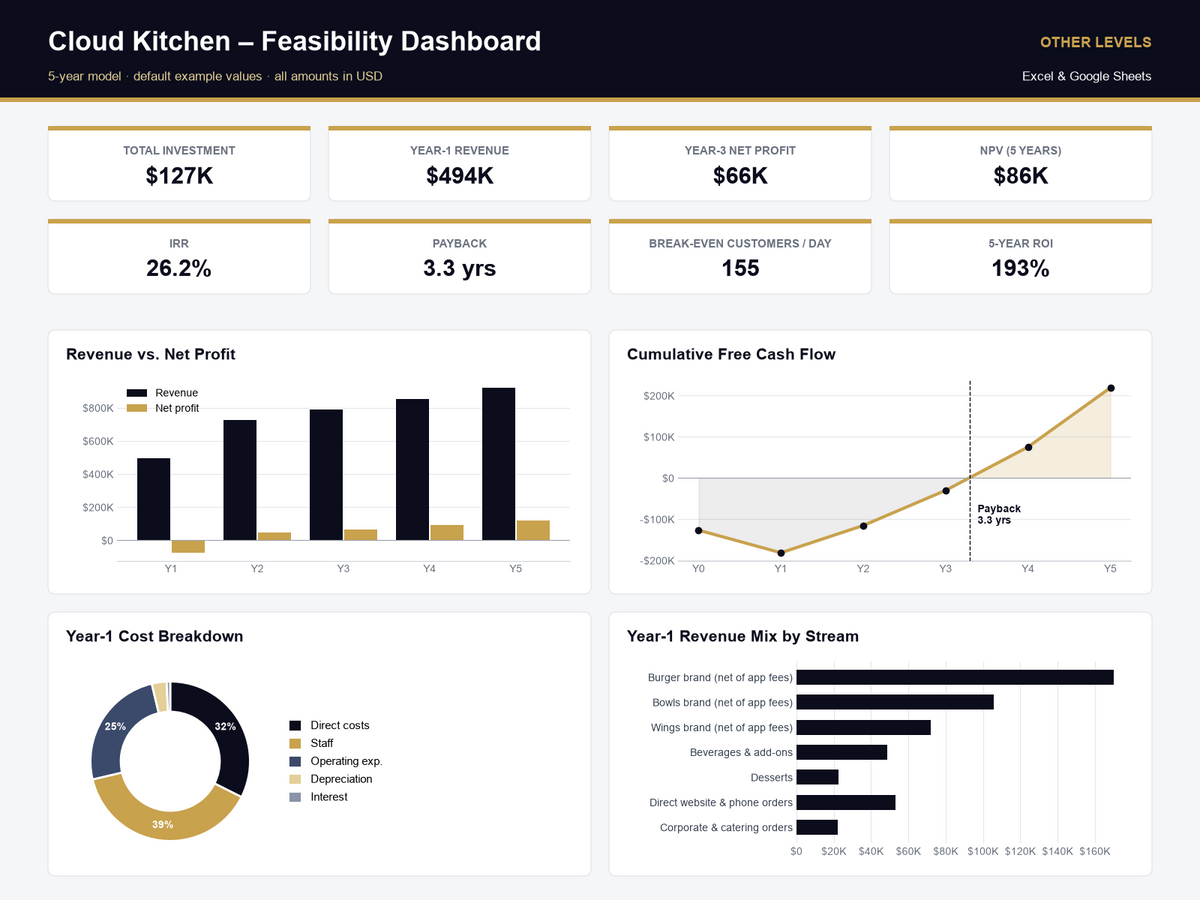Click the Y1 revenue bar
Viewport: 1200px width, 900px height.
(154, 499)
